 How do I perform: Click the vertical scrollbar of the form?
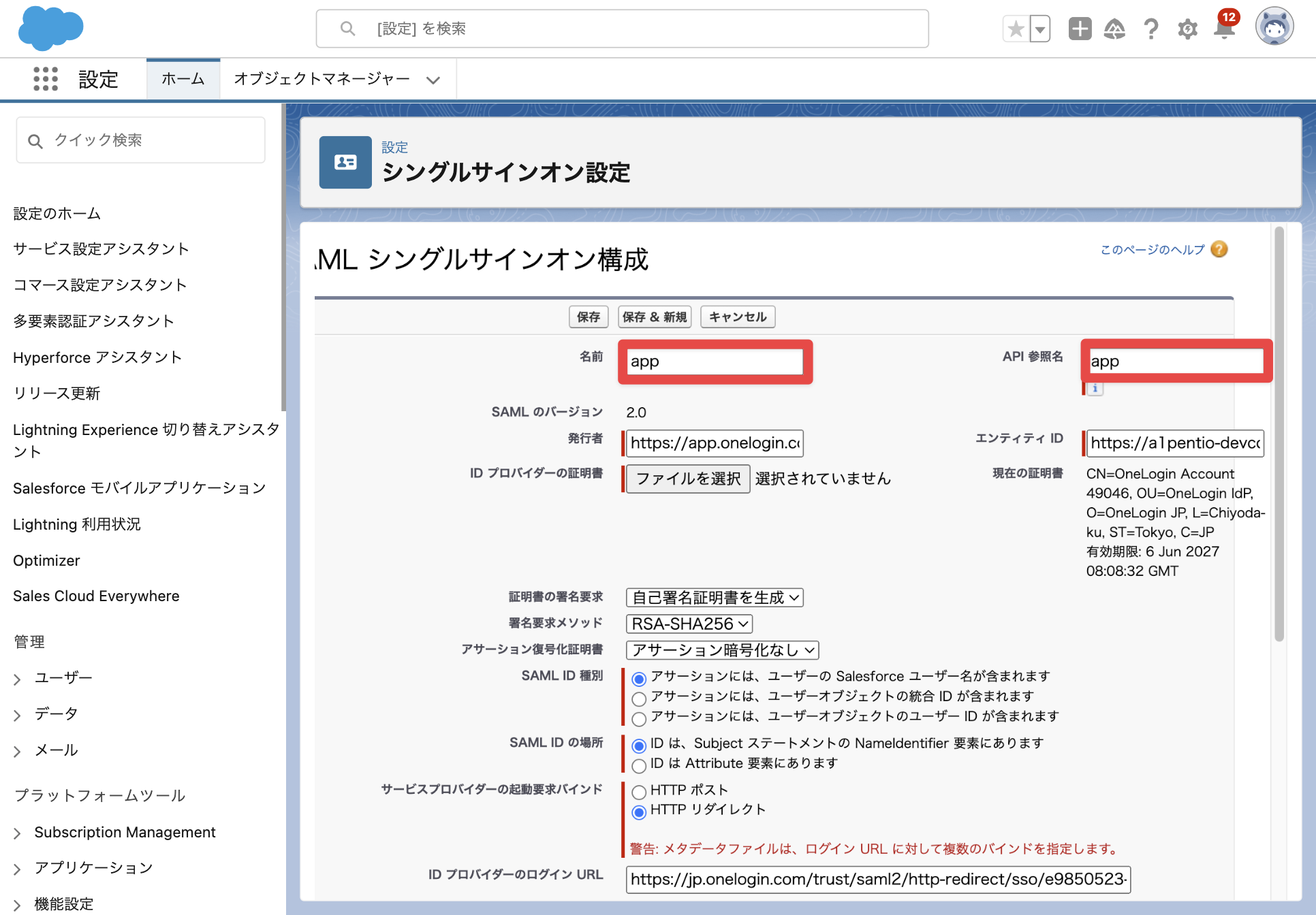point(1279,434)
